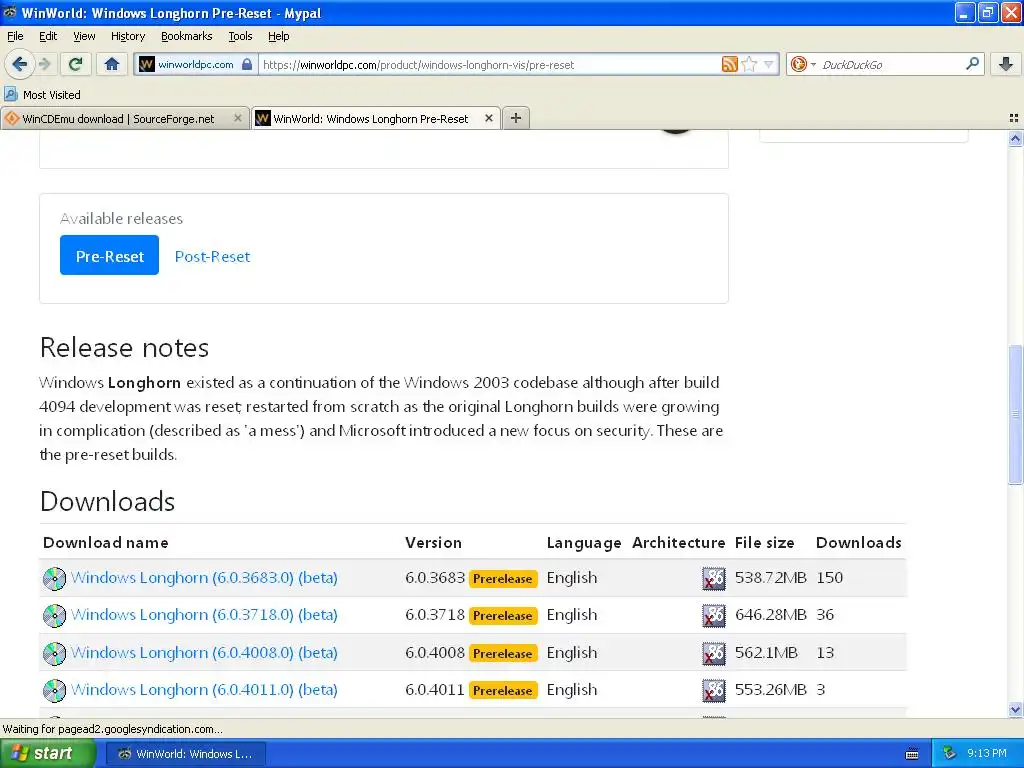Open the Tools menu

click(240, 36)
